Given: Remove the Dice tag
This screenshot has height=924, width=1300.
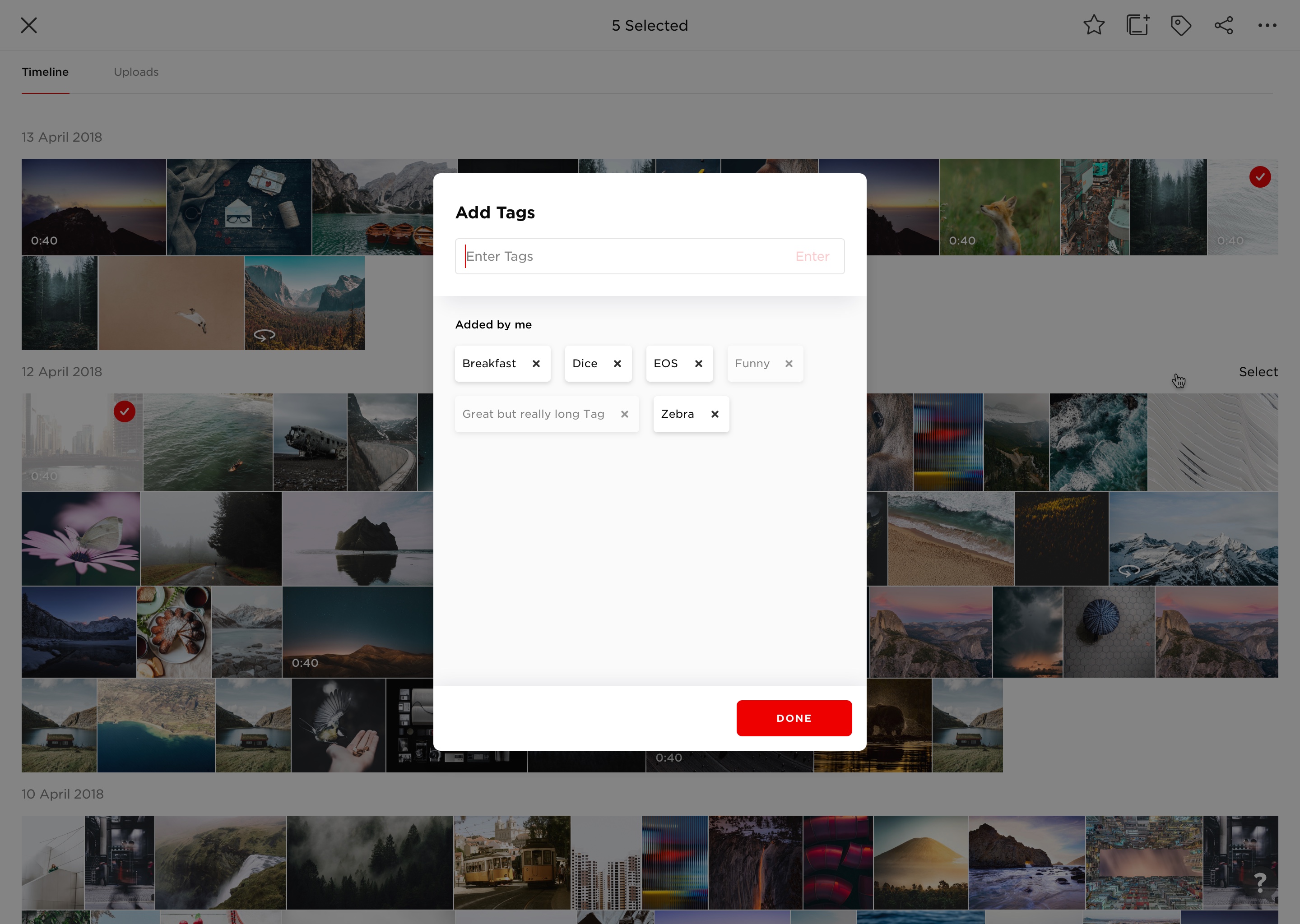Looking at the screenshot, I should (x=617, y=364).
